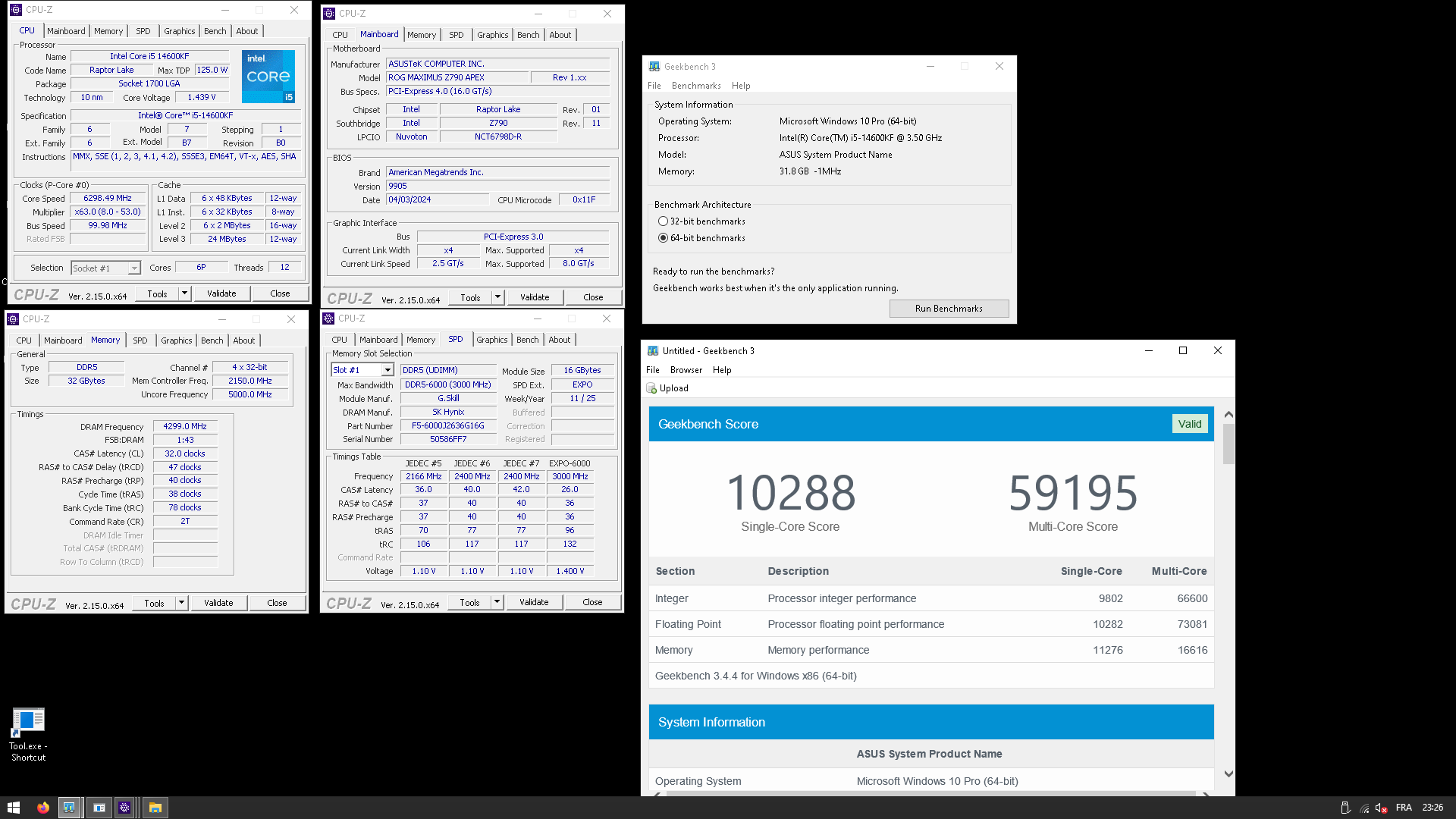
Task: Click the Core Speed value 6298.49 MHz
Action: coord(108,198)
